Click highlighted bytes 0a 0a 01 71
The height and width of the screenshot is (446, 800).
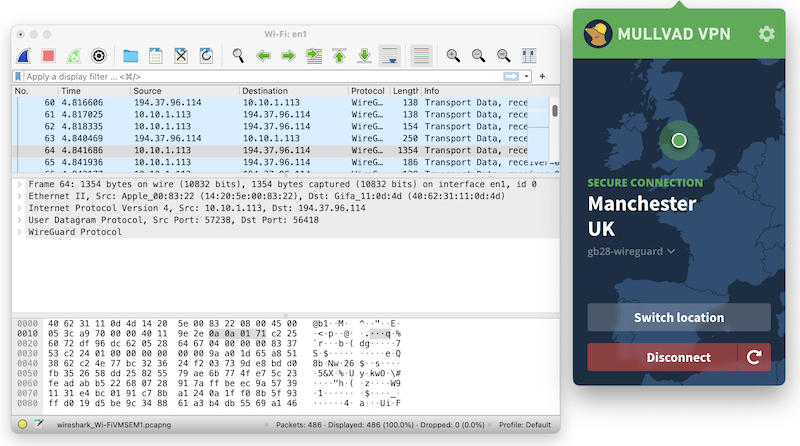(237, 334)
